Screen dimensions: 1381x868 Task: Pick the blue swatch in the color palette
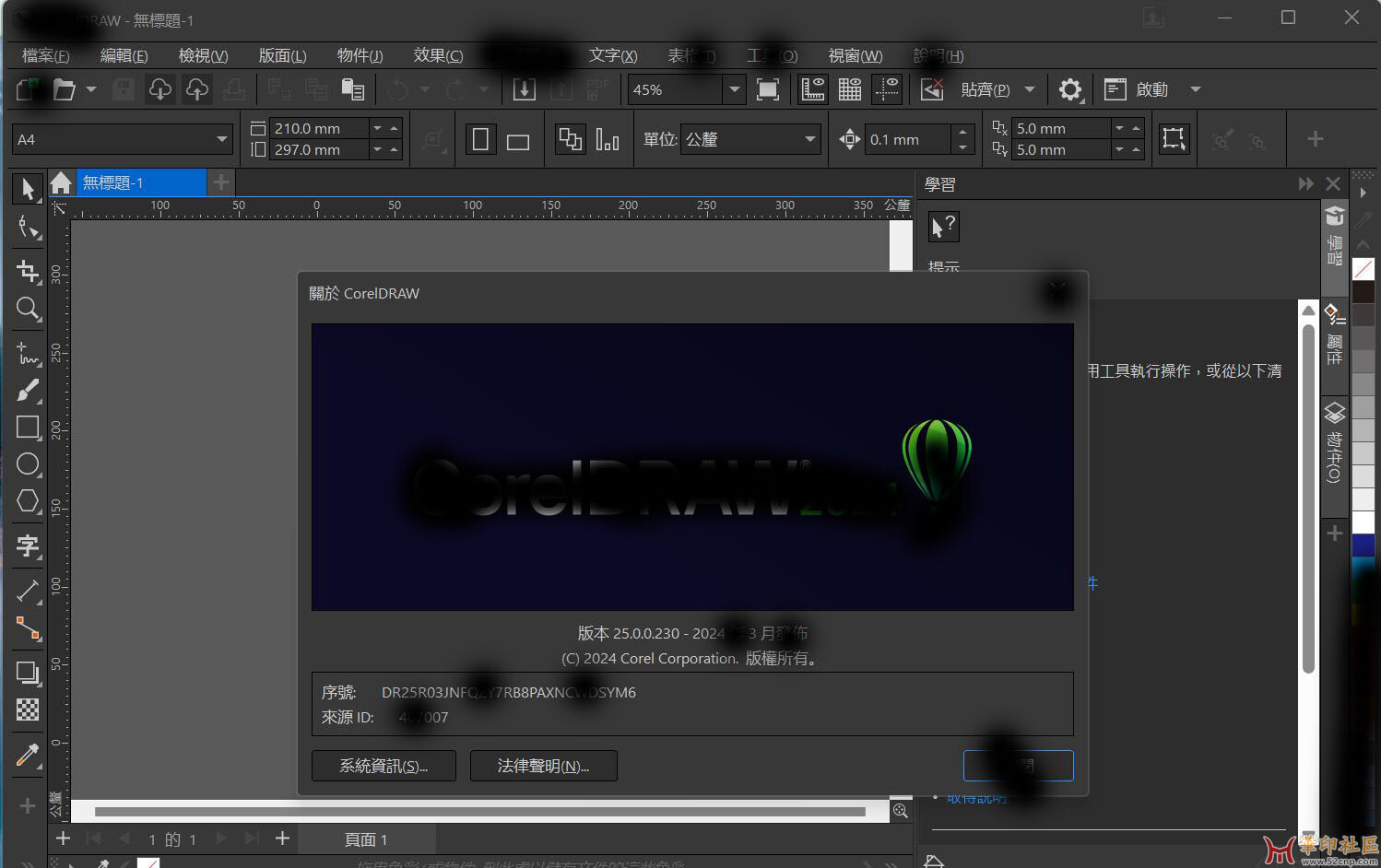coord(1363,545)
